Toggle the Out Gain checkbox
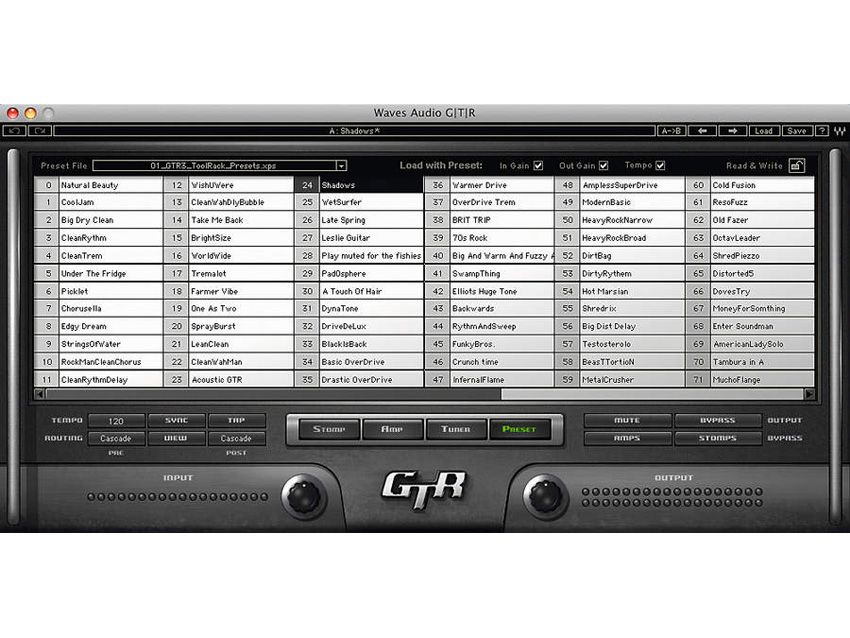This screenshot has height=638, width=850. [x=603, y=165]
